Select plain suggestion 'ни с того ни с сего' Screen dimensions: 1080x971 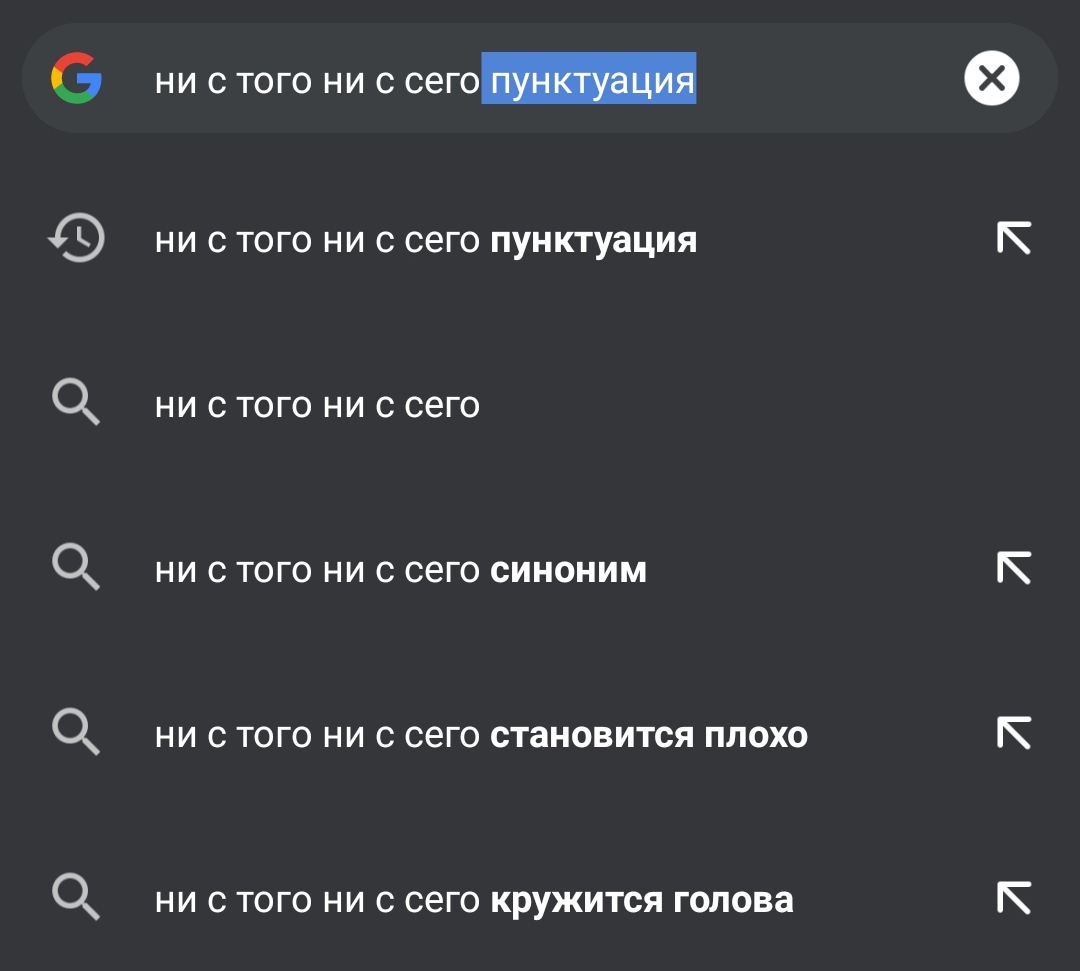click(540, 405)
